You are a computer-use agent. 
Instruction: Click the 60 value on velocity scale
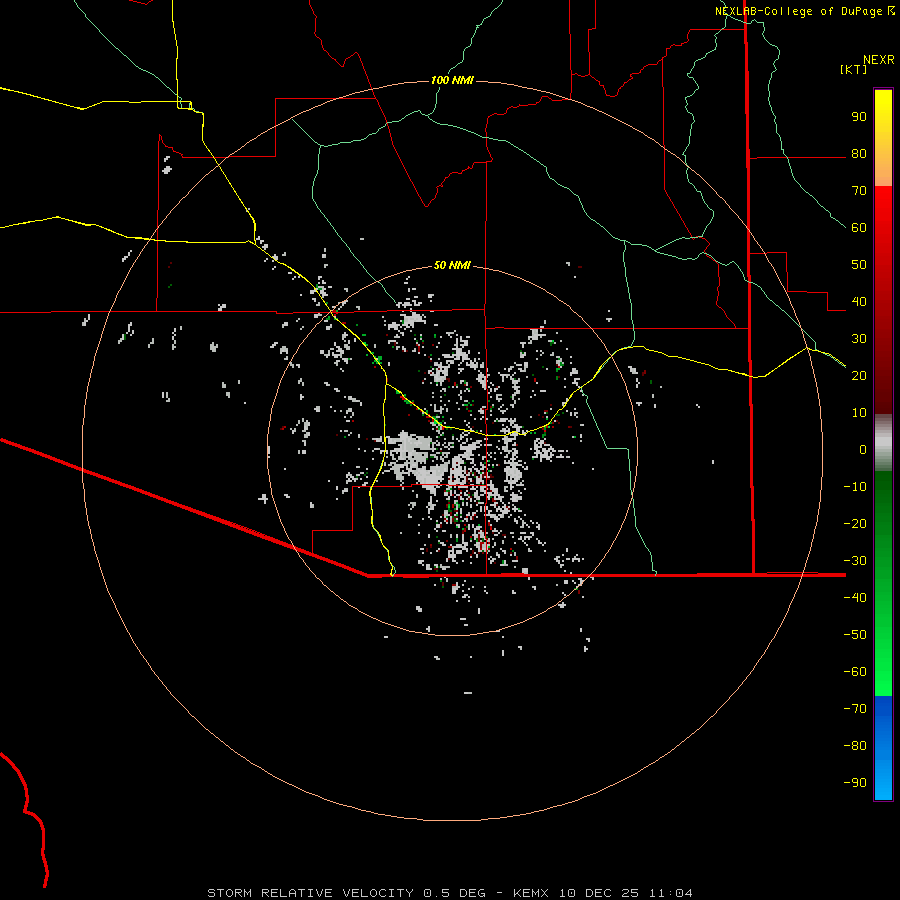click(x=859, y=228)
